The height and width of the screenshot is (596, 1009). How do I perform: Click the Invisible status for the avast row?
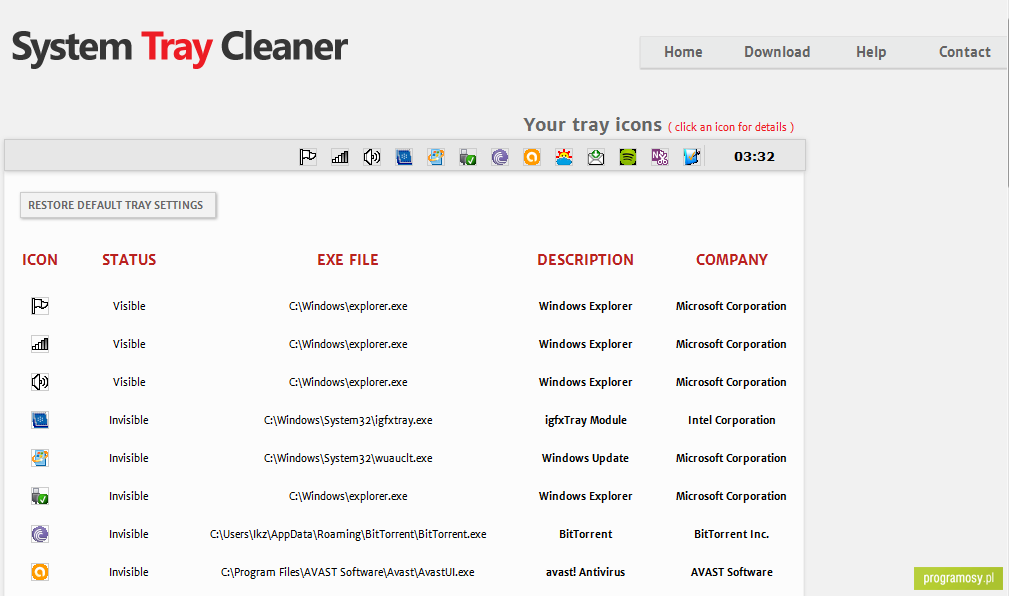[129, 572]
